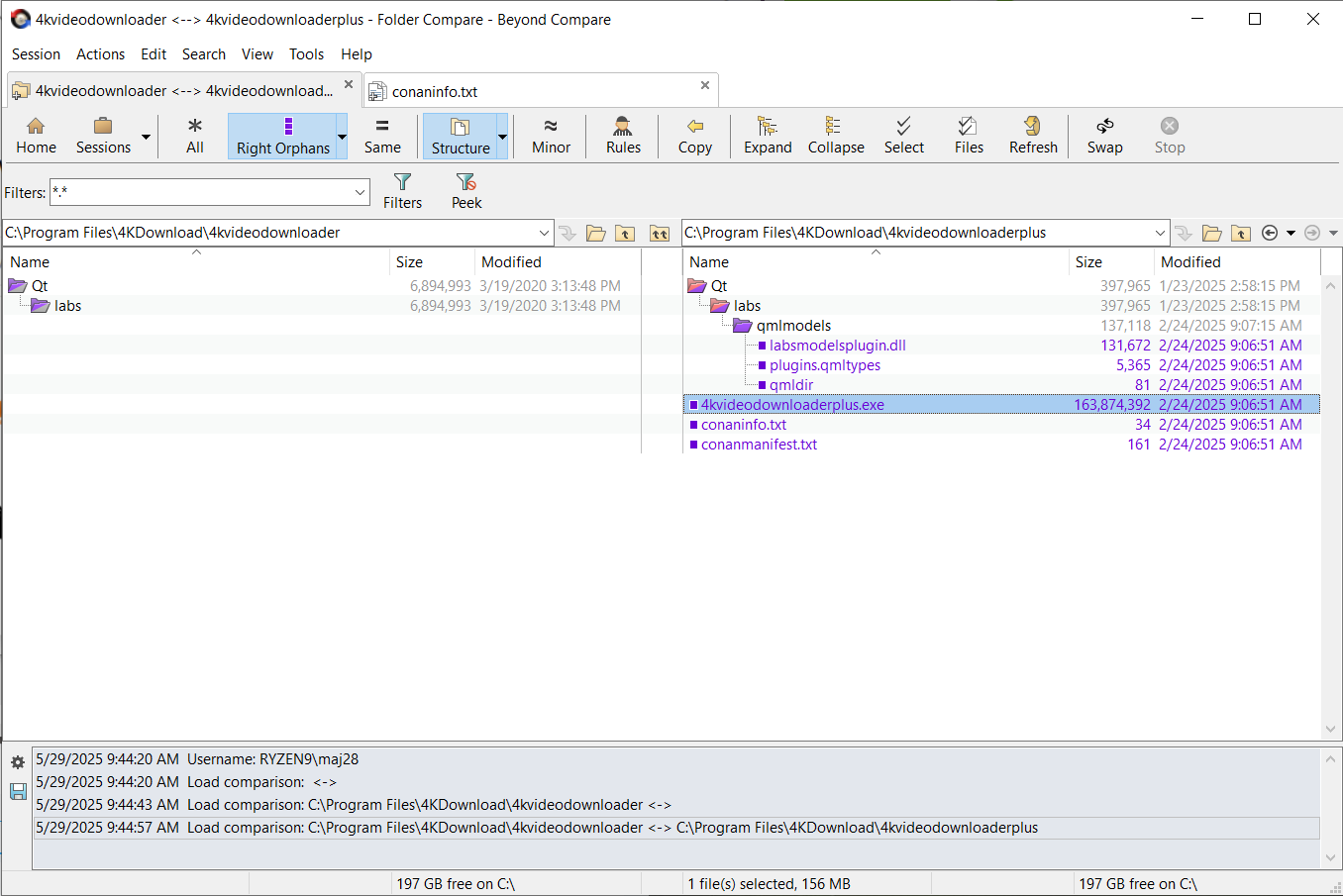Open the Filters combo box dropdown
Image resolution: width=1343 pixels, height=896 pixels.
click(x=361, y=192)
